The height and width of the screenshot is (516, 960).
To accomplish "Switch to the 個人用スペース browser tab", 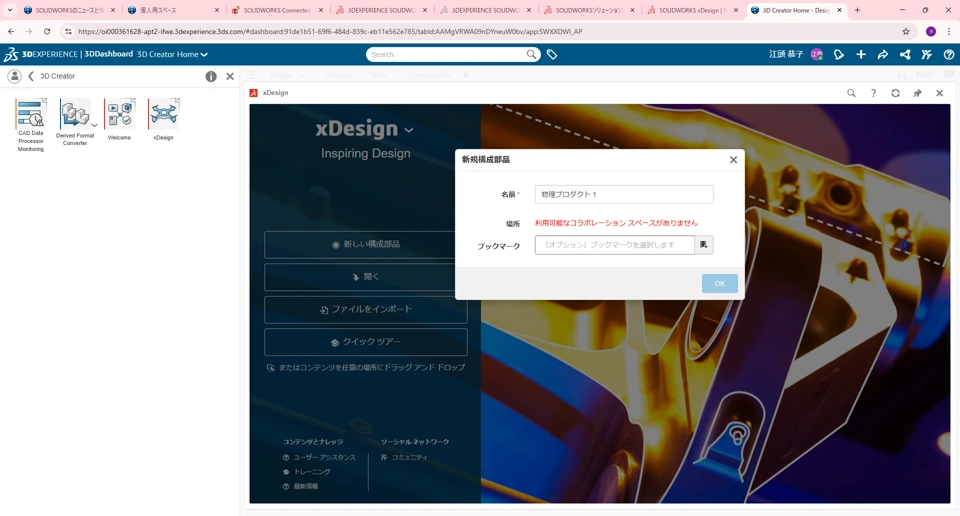I will tap(174, 10).
